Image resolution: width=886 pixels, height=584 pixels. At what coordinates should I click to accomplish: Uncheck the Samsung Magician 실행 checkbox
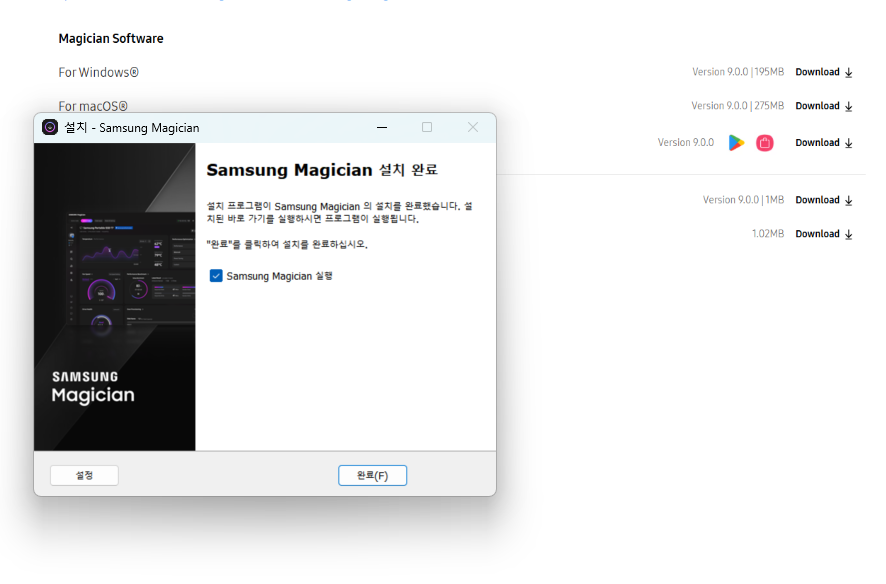tap(216, 276)
